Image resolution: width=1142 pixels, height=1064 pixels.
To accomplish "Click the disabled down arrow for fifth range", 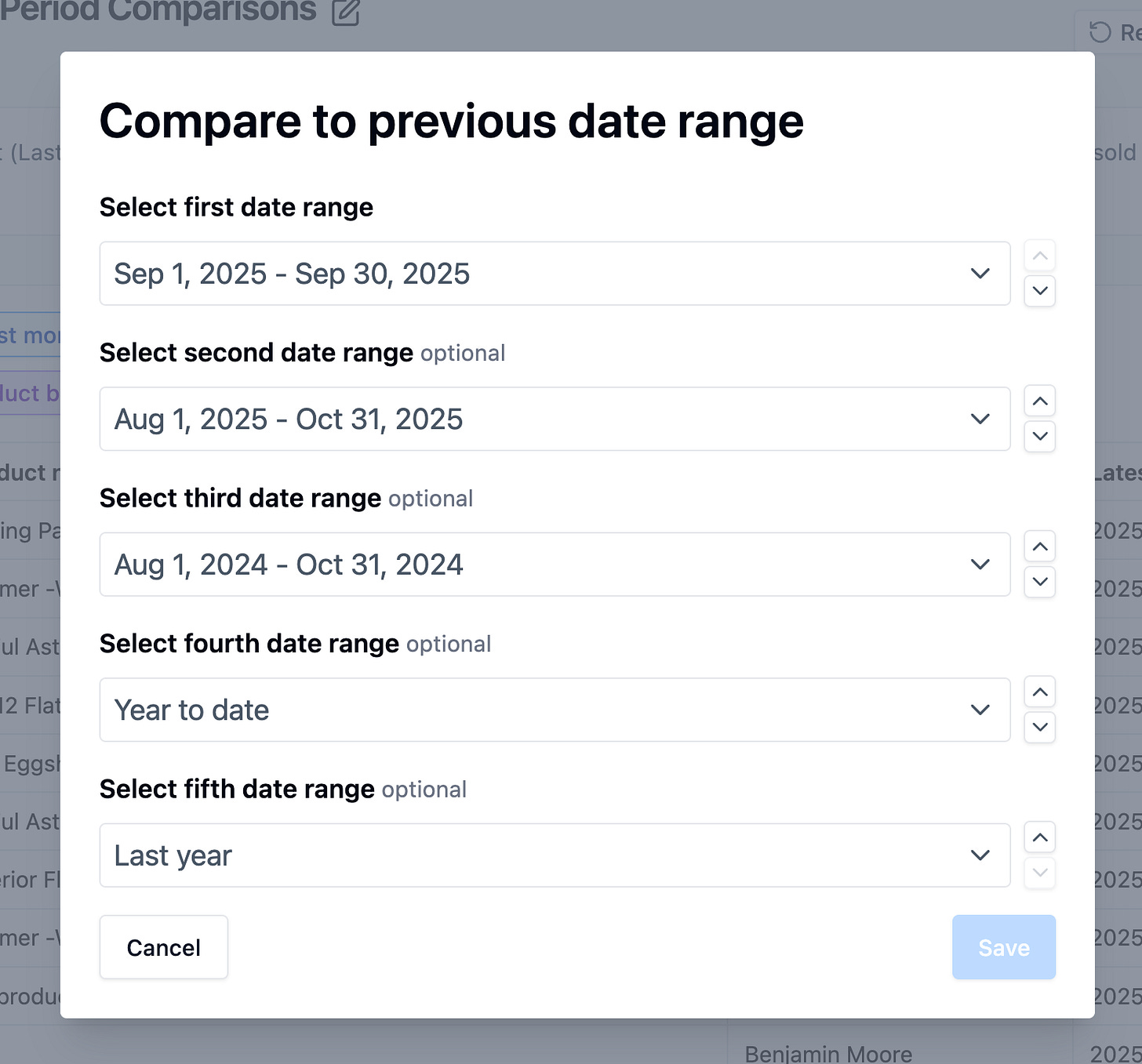I will (x=1039, y=872).
